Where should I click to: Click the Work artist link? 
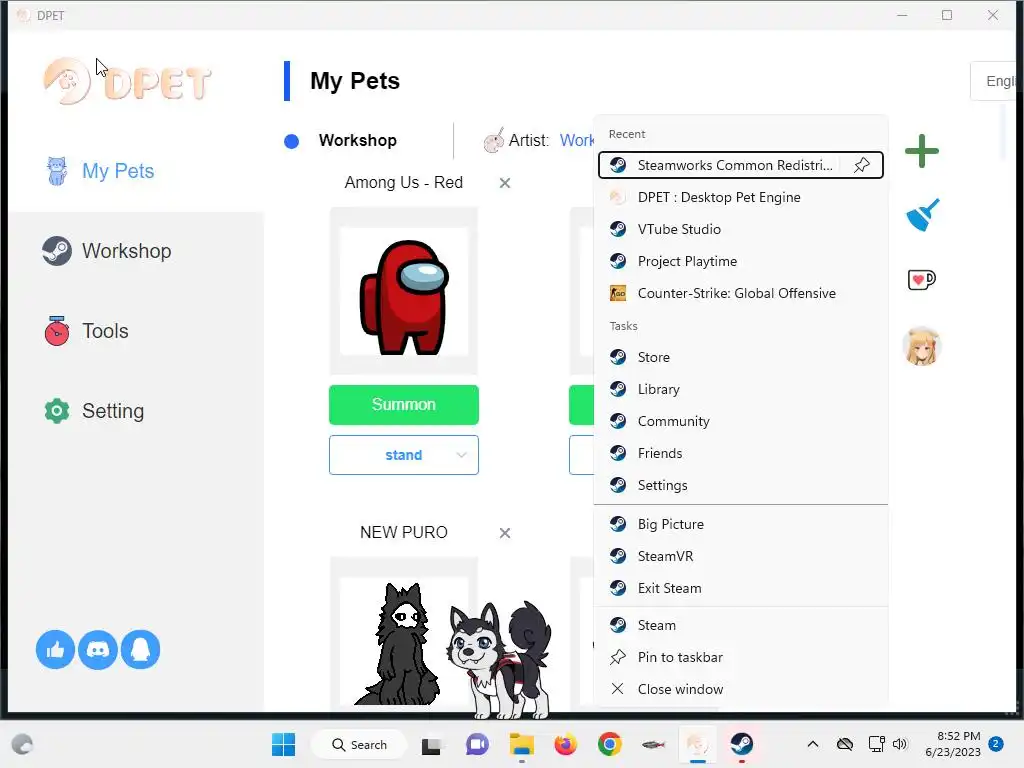pos(576,140)
